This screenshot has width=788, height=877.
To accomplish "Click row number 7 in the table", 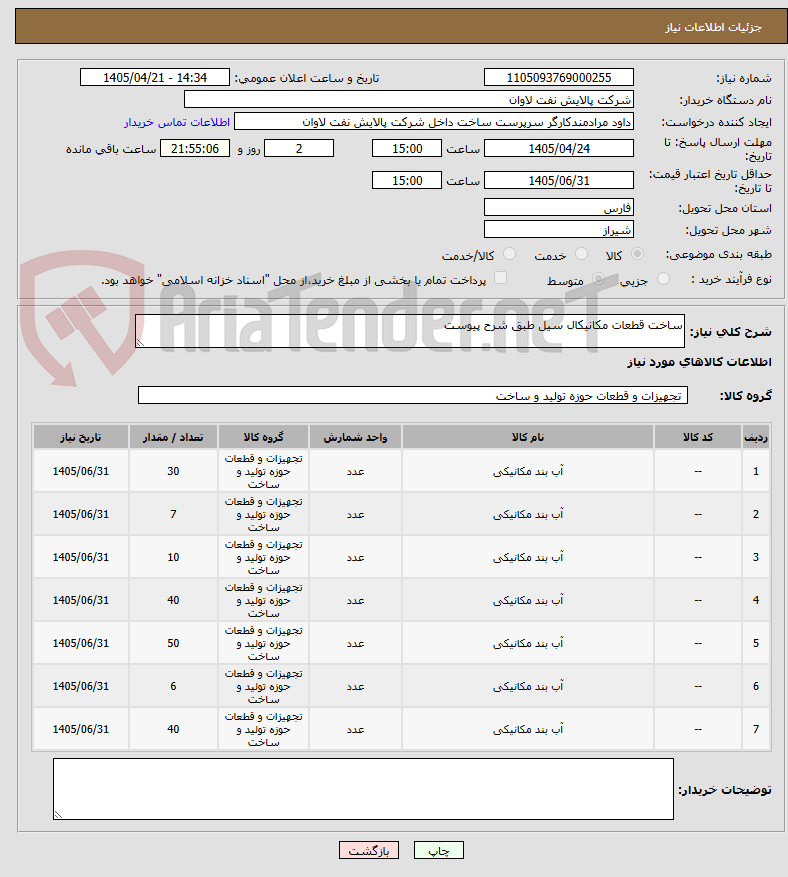I will pos(756,729).
